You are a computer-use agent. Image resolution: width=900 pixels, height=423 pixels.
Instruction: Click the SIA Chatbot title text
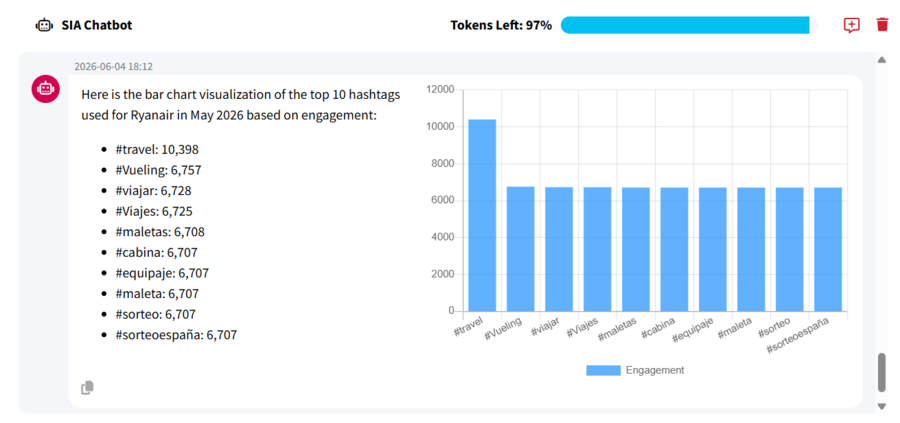coord(97,25)
